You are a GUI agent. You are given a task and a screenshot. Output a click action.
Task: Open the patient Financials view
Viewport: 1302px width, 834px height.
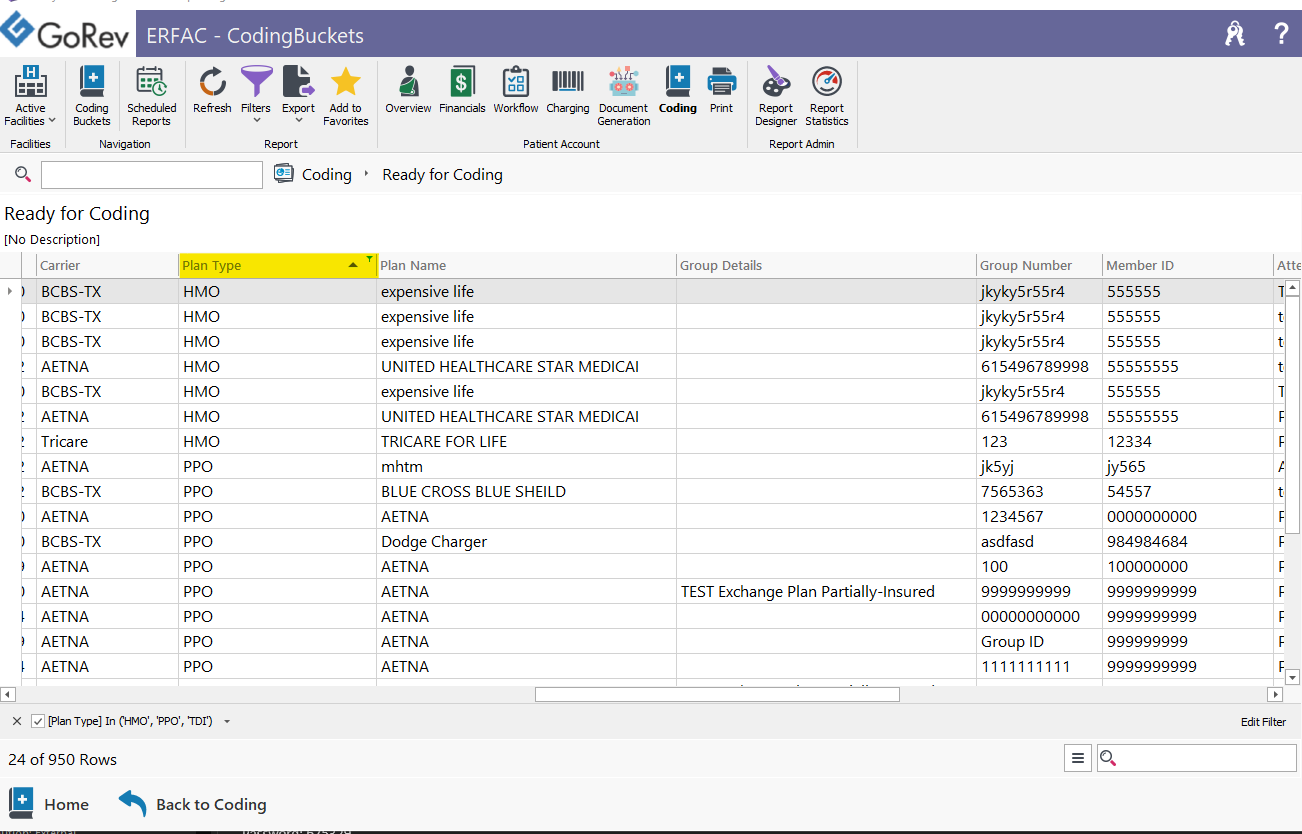click(461, 90)
